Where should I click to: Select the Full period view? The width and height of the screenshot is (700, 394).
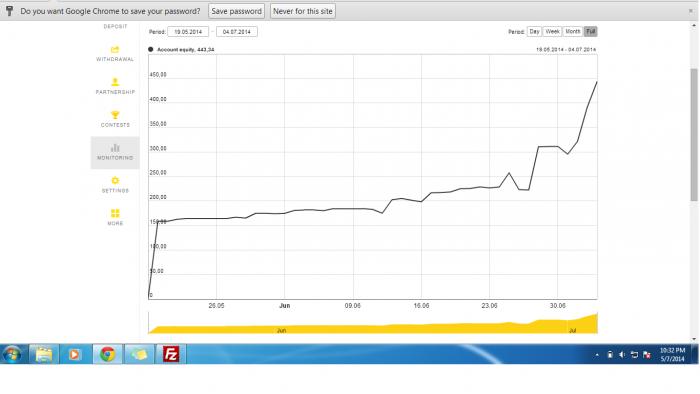point(591,32)
